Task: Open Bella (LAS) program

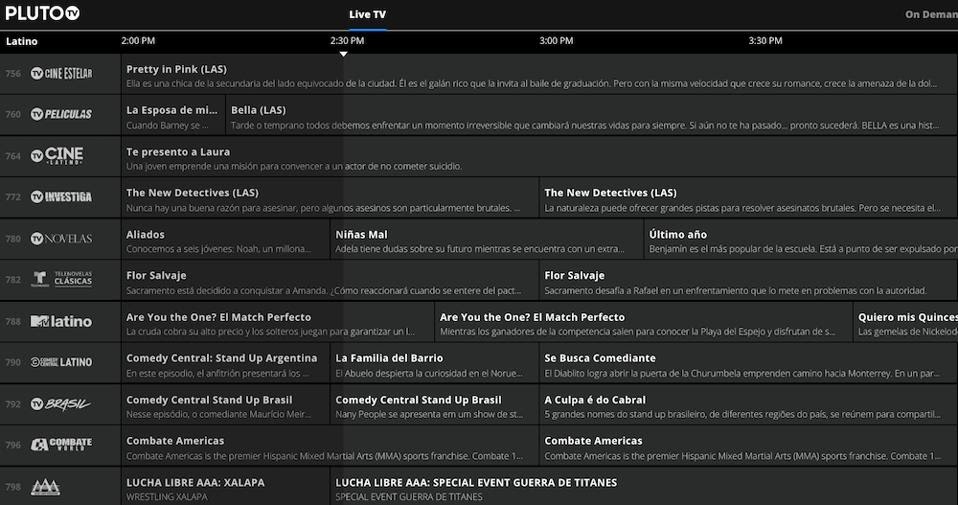Action: 591,115
